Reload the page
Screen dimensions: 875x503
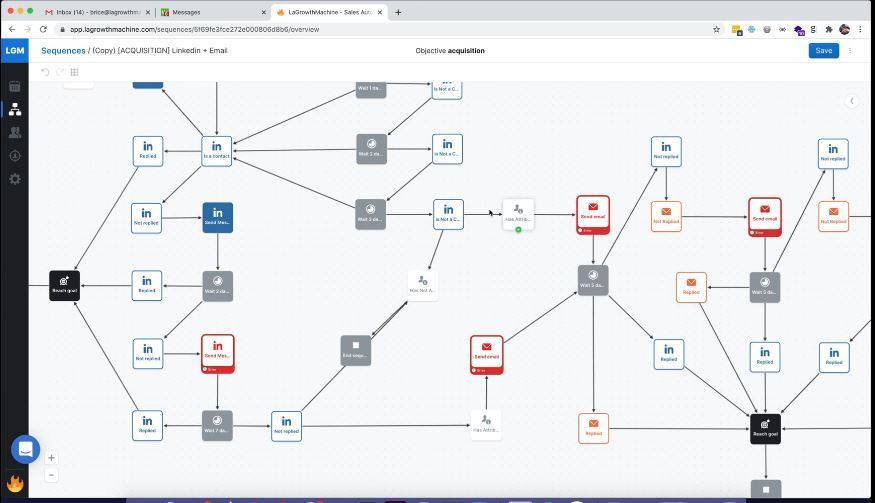pyautogui.click(x=43, y=29)
